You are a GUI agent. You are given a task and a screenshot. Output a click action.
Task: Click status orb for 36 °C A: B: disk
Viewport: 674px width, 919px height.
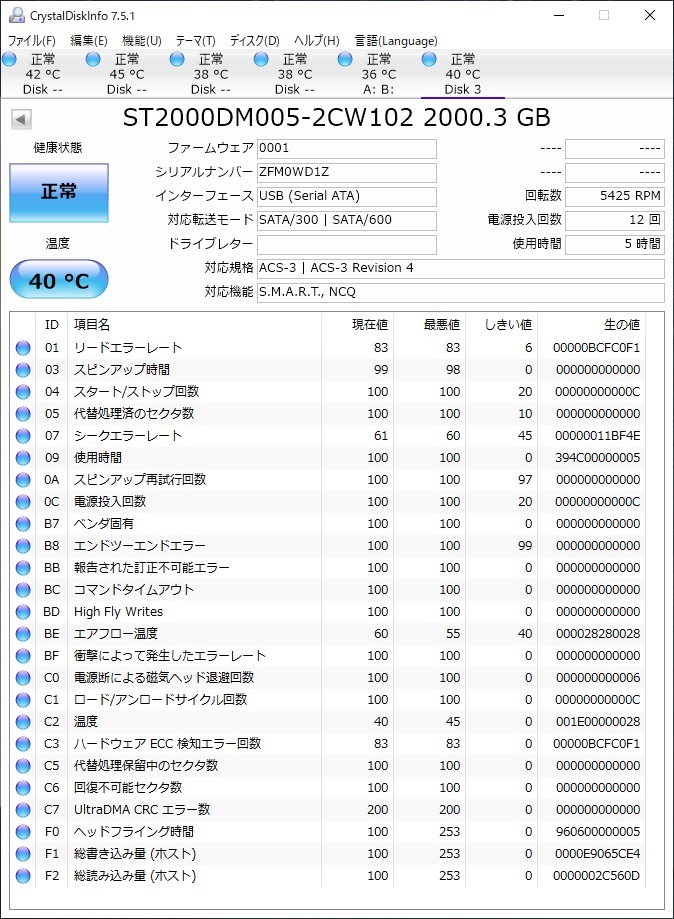click(x=345, y=59)
